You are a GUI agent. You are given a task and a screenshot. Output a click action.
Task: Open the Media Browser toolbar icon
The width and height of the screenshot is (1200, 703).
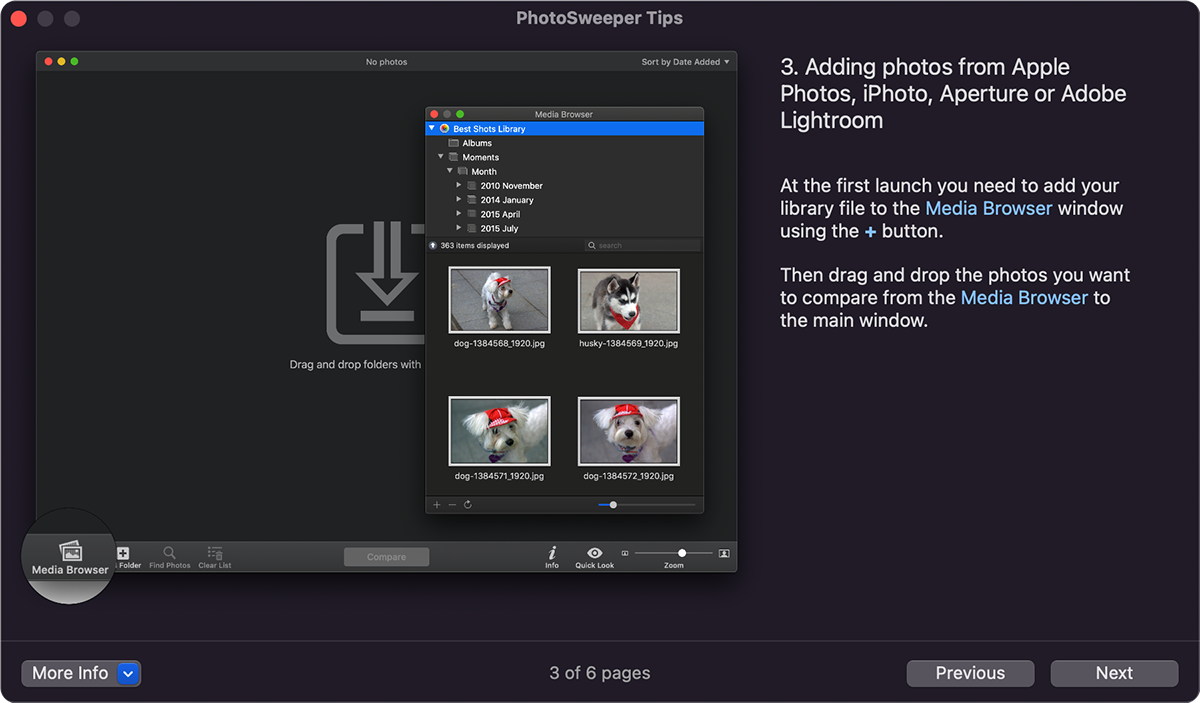point(69,552)
